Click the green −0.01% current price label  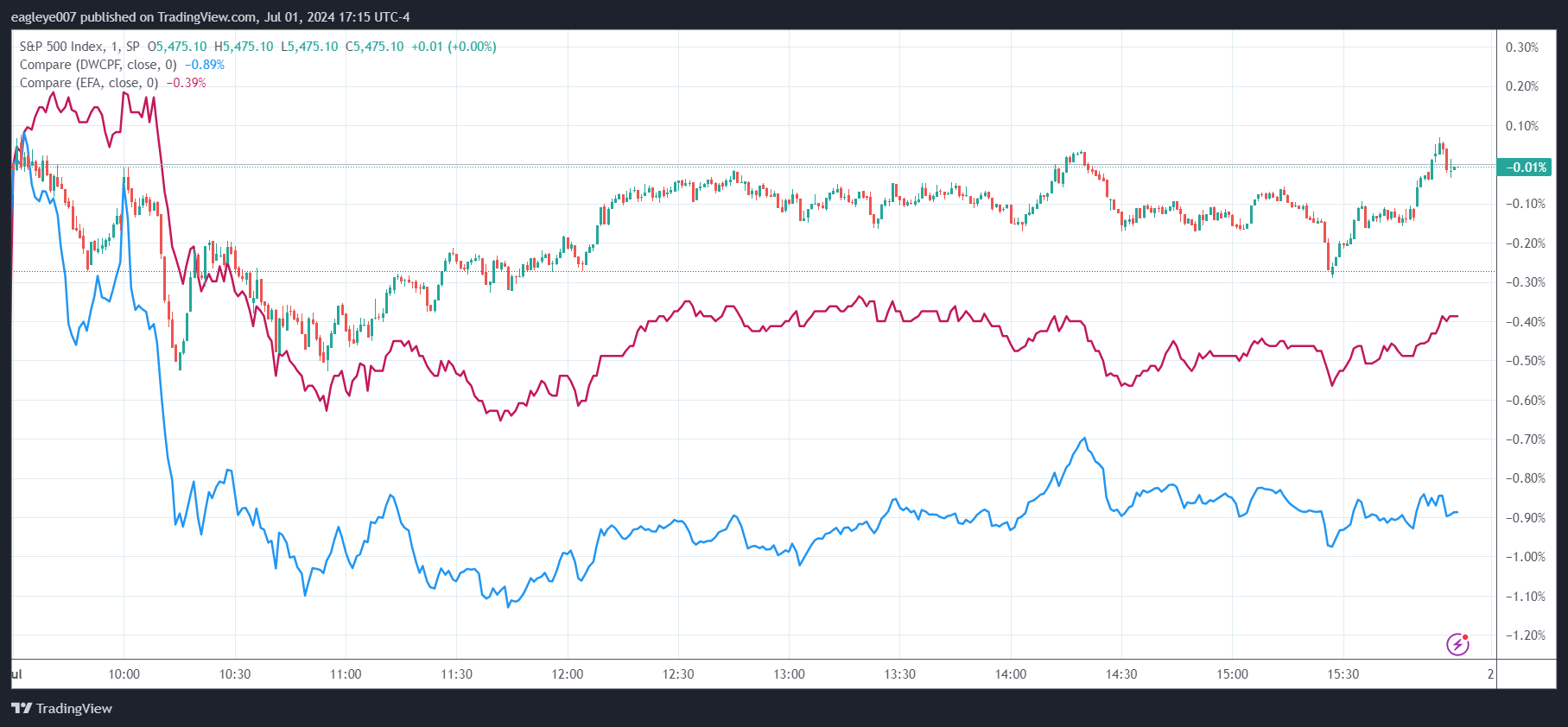pos(1525,168)
